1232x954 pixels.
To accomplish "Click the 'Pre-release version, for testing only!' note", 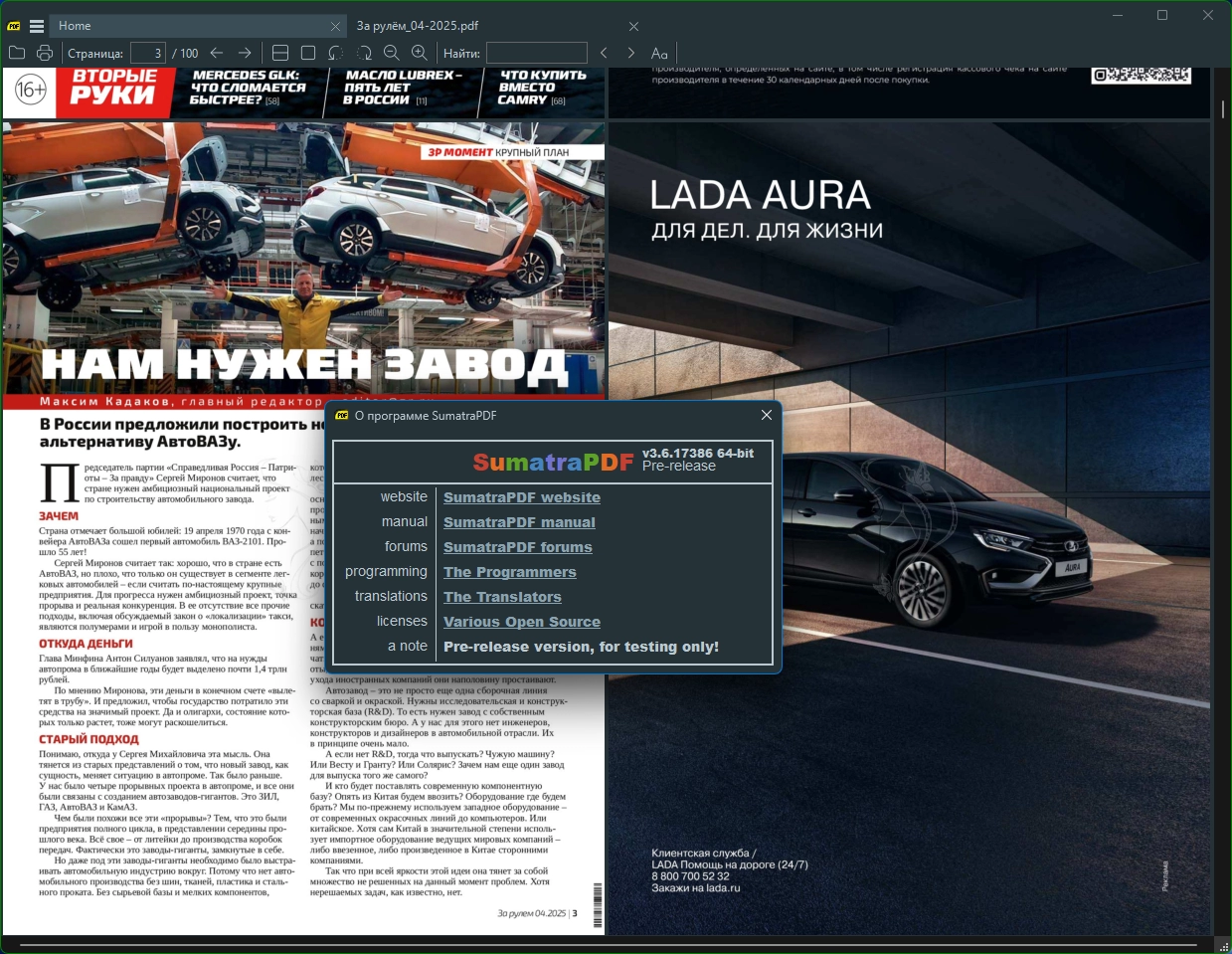I will point(581,647).
